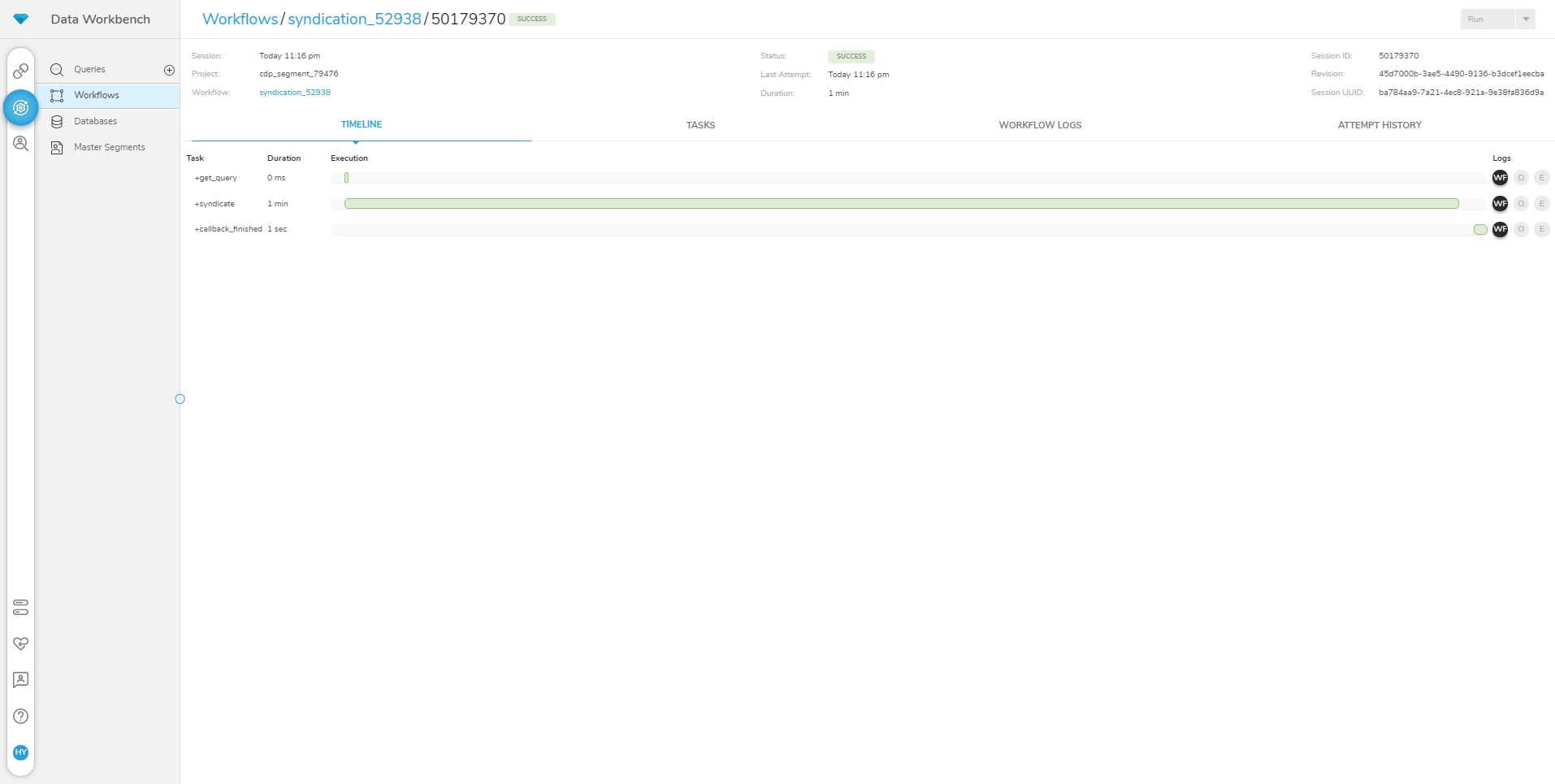Open Master Segments in the sidebar

pyautogui.click(x=110, y=148)
